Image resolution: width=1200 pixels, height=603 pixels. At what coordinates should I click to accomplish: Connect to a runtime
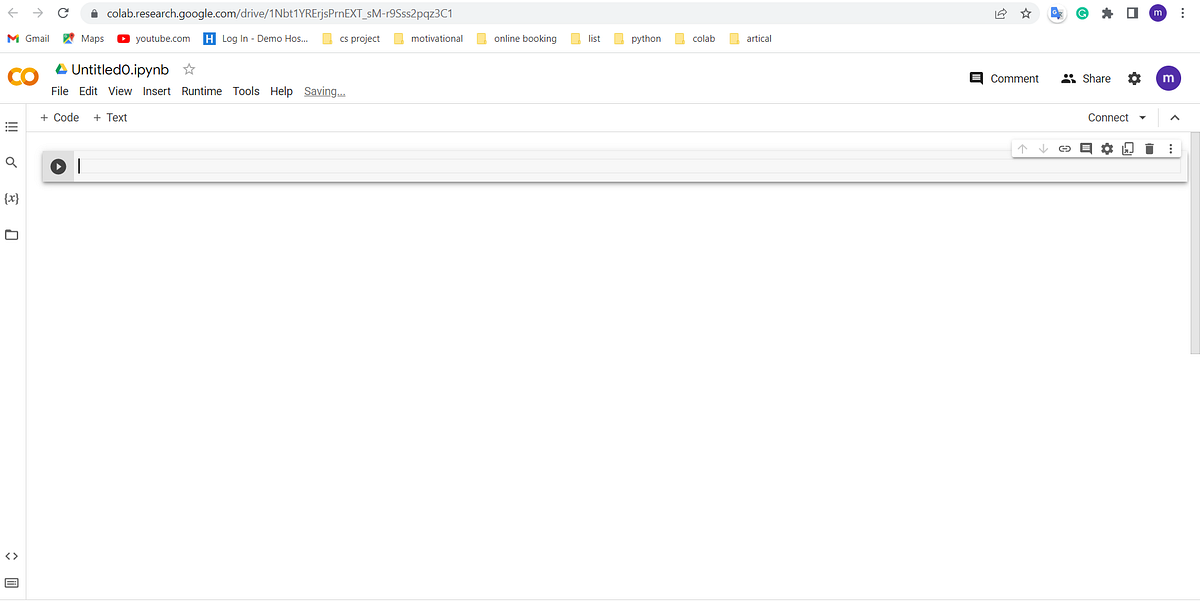(1108, 118)
